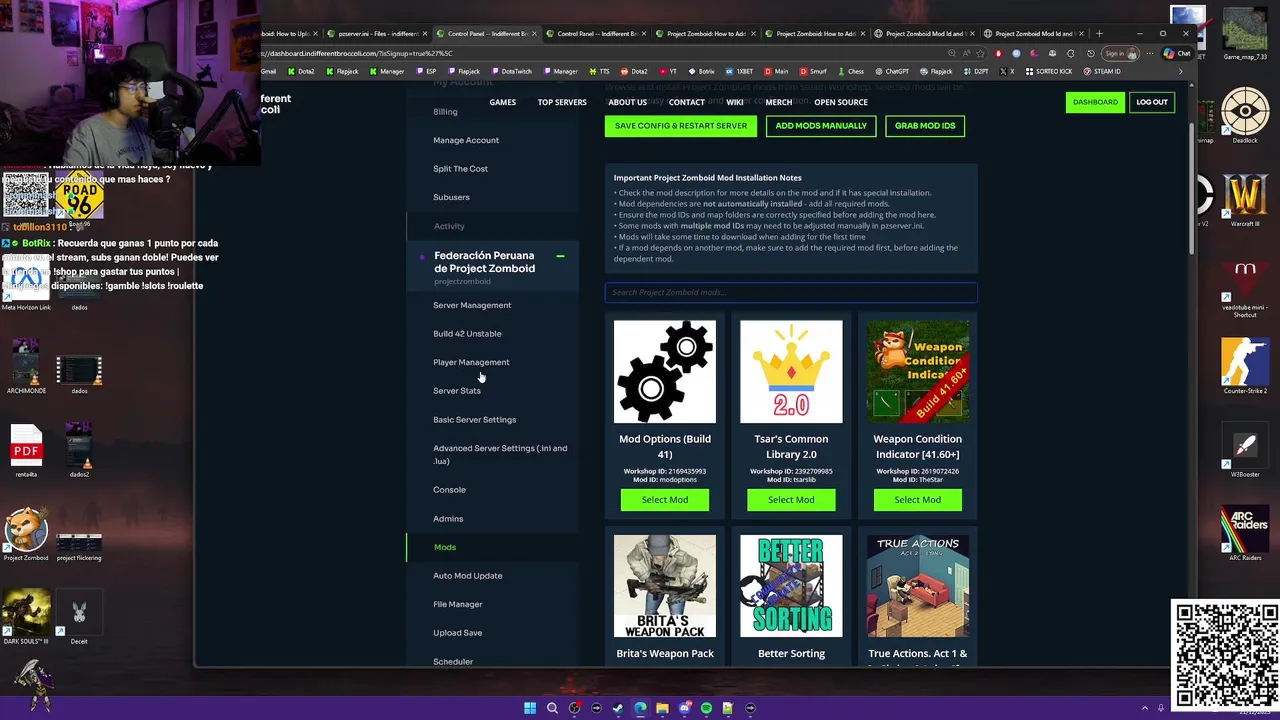Open Auto Mod Update sidebar item

click(x=468, y=576)
